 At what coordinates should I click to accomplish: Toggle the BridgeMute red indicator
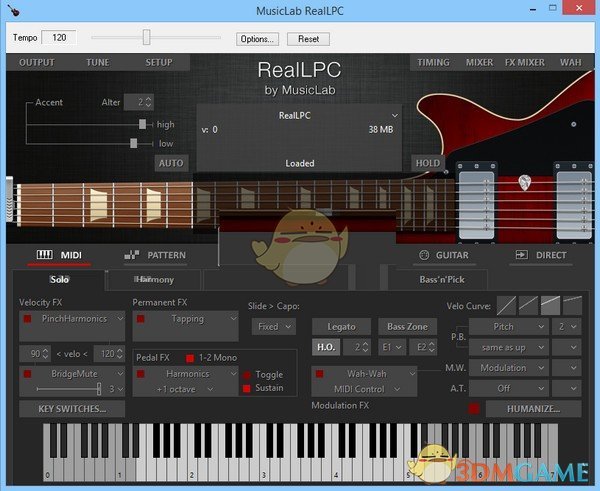pos(28,374)
